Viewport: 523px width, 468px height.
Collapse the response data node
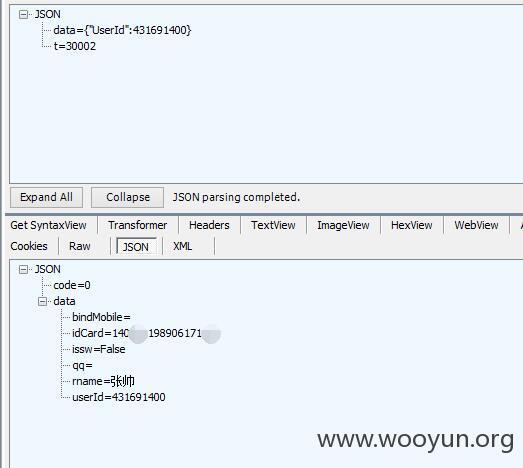click(x=42, y=302)
